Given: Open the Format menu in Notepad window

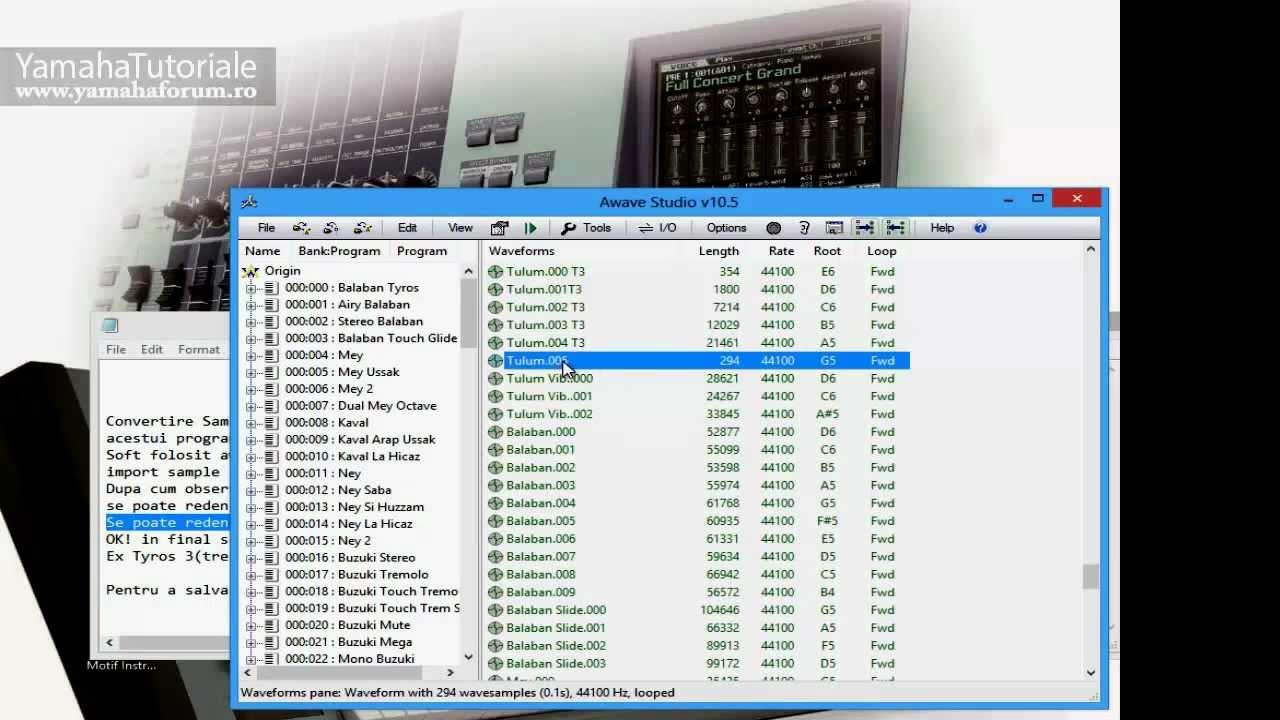Looking at the screenshot, I should pos(199,350).
